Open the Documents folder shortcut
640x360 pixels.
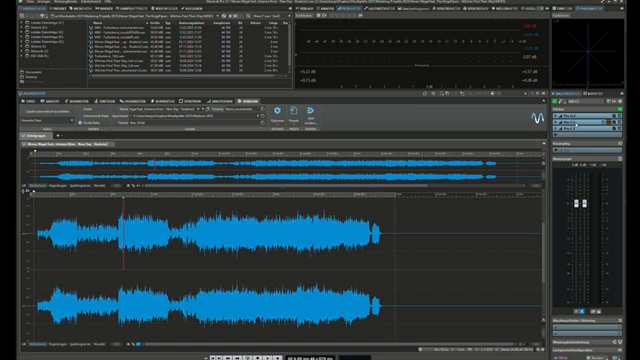[x=31, y=72]
